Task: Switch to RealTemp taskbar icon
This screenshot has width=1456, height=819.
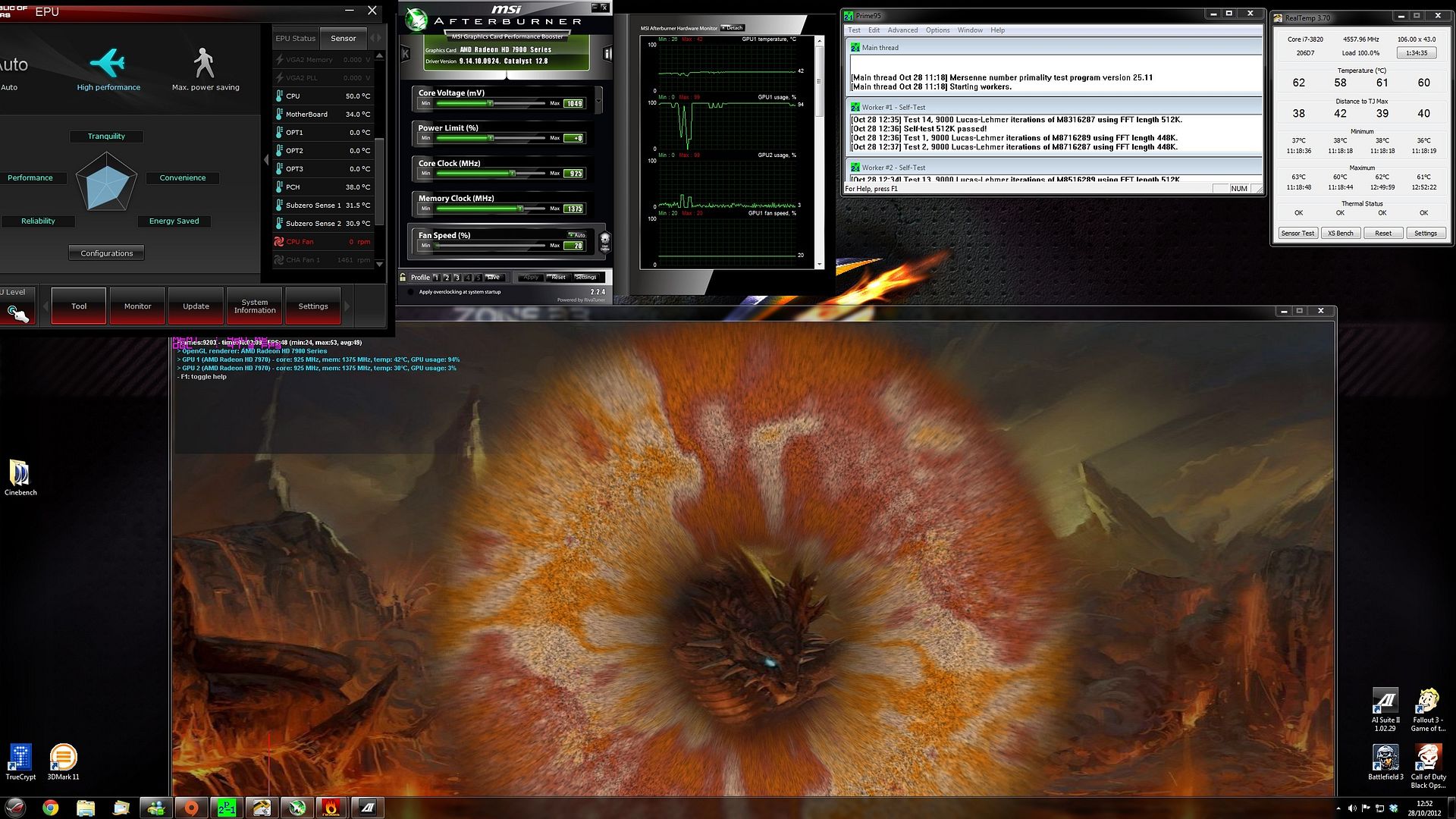Action: 262,808
